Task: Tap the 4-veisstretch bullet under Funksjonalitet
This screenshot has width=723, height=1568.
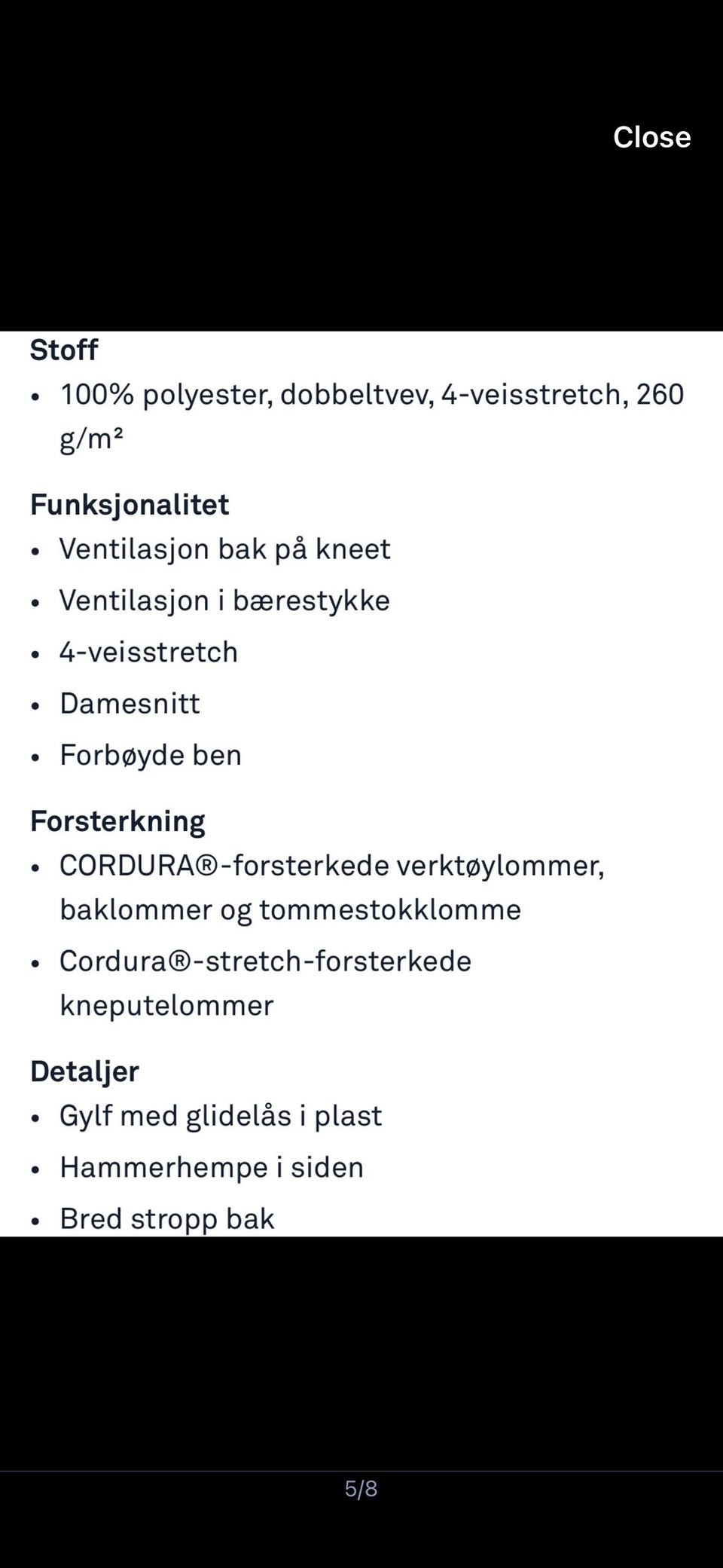Action: click(x=149, y=652)
